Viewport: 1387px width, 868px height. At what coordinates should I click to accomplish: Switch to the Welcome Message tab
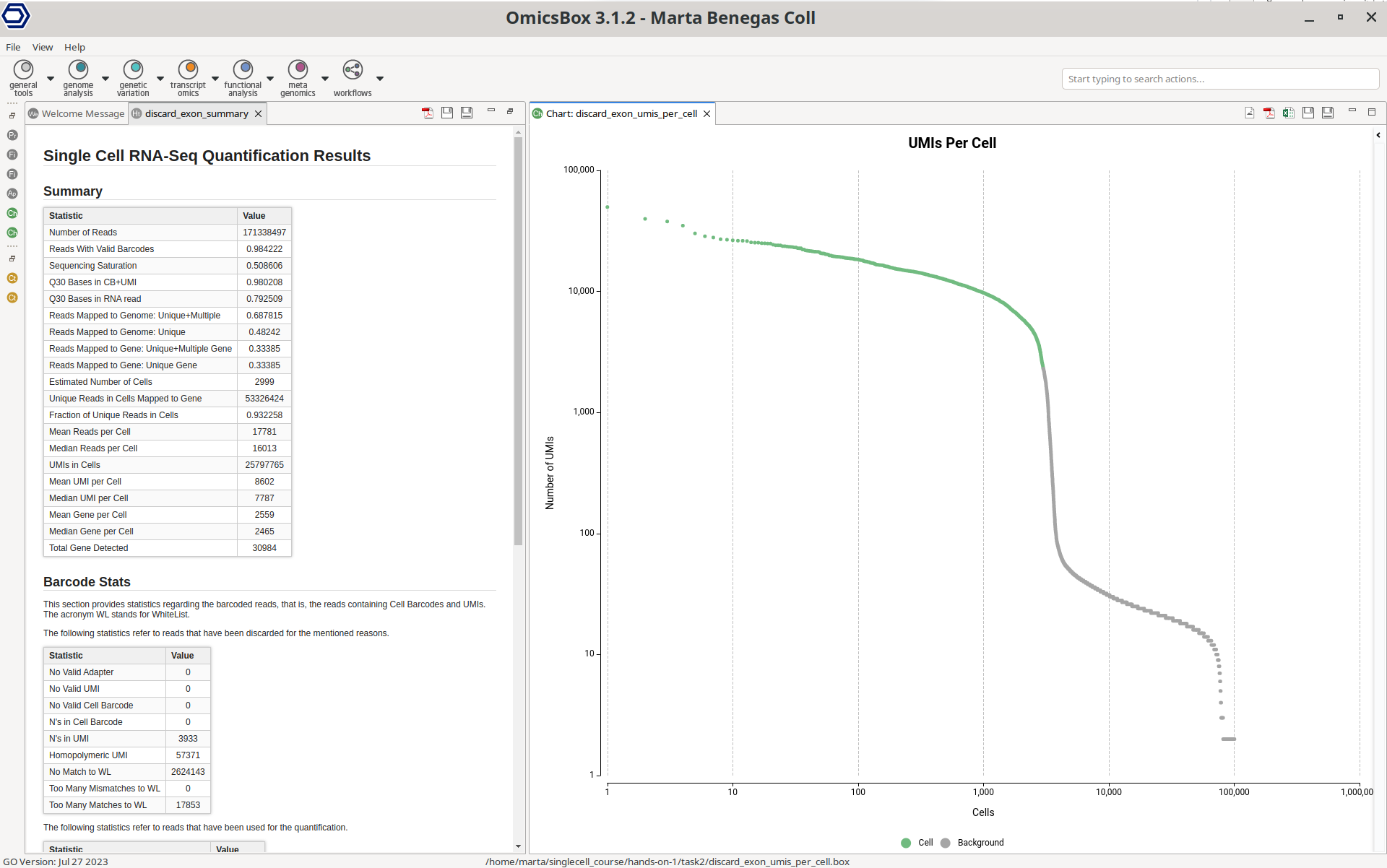click(x=77, y=113)
